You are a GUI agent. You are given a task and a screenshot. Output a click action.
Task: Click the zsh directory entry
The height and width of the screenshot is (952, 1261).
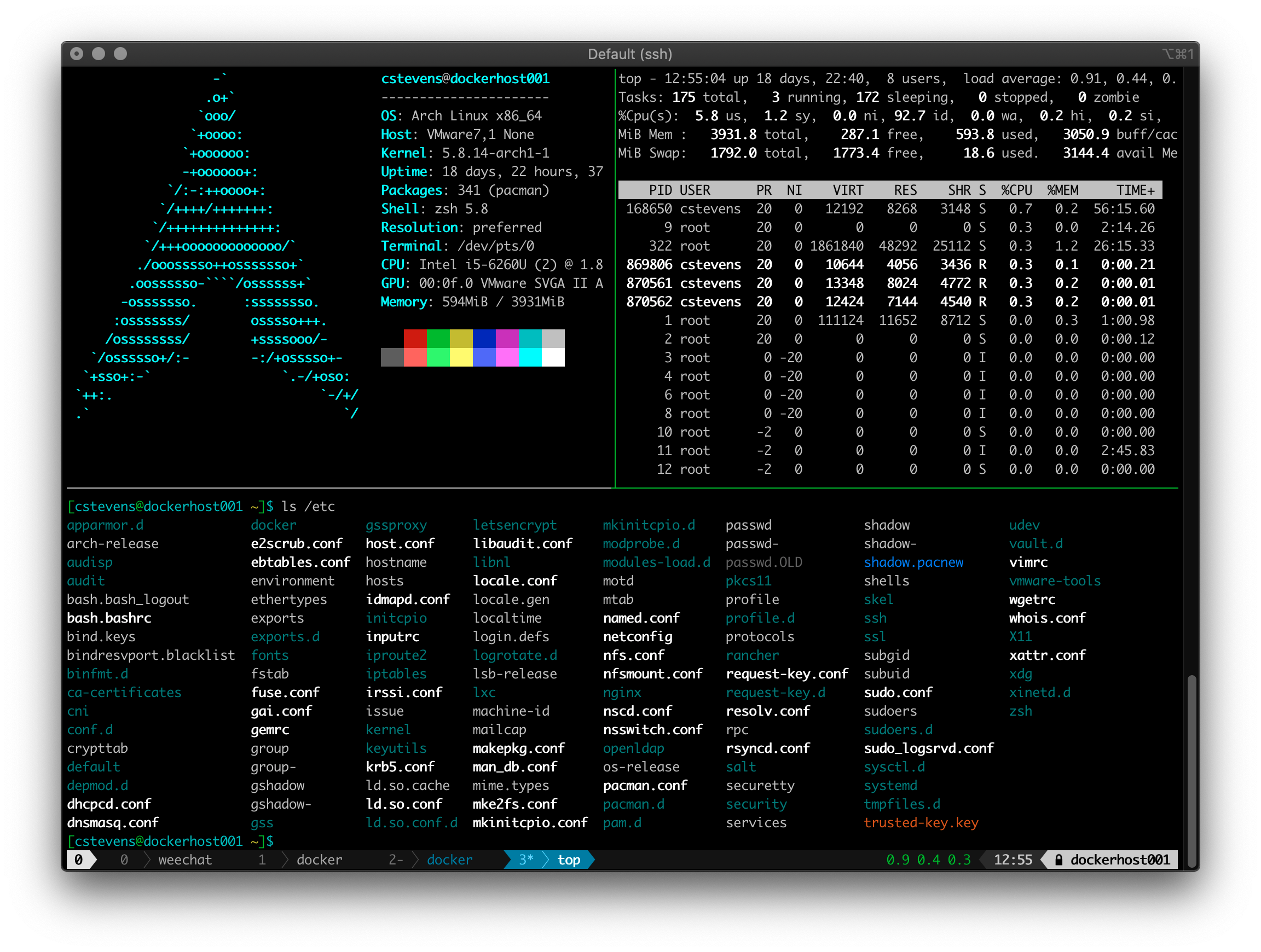tap(1020, 710)
